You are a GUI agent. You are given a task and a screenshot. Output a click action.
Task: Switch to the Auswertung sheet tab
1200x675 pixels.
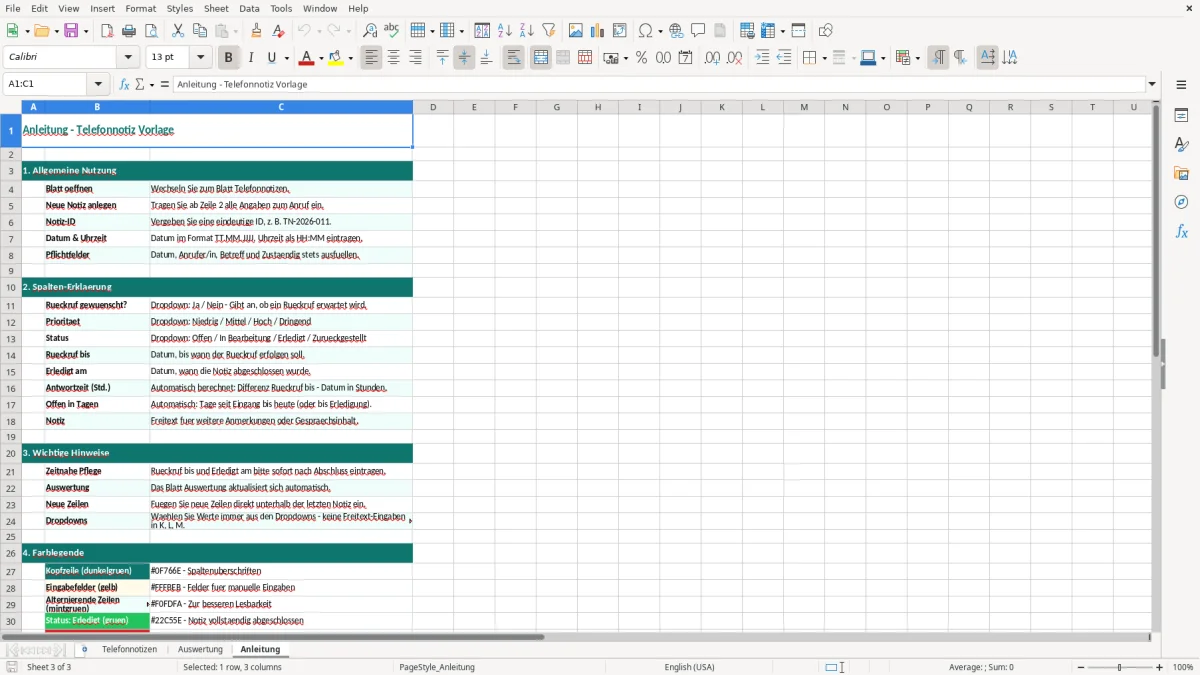(200, 649)
